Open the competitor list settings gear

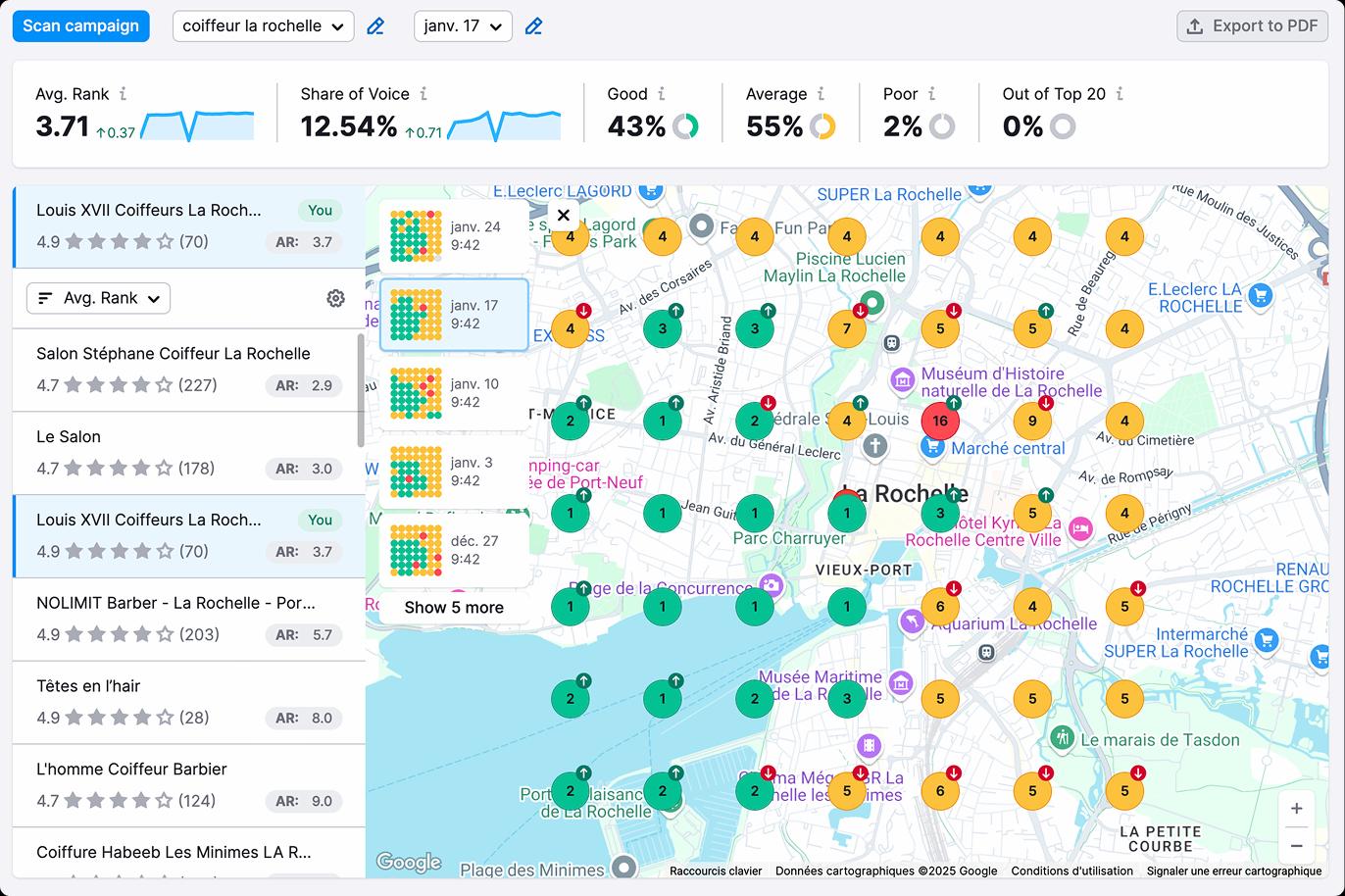[335, 298]
